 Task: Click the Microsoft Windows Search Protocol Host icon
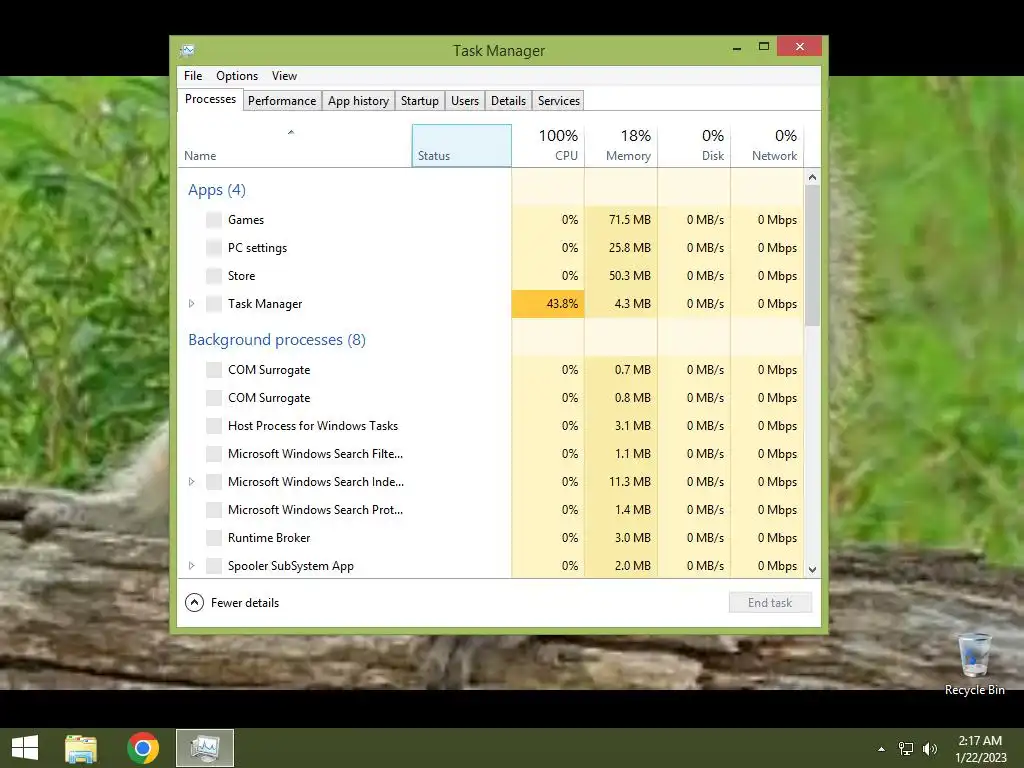click(214, 511)
